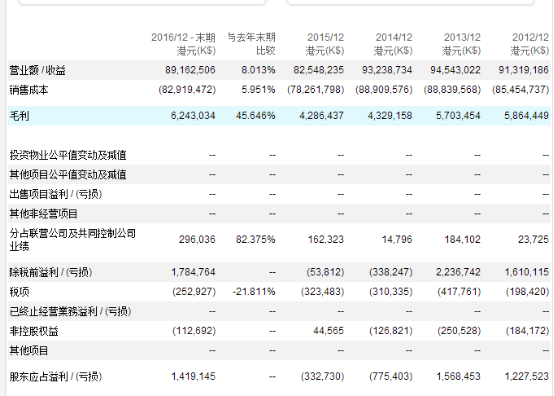The image size is (554, 396).
Task: Click the 2012/12 column header
Action: coord(530,44)
